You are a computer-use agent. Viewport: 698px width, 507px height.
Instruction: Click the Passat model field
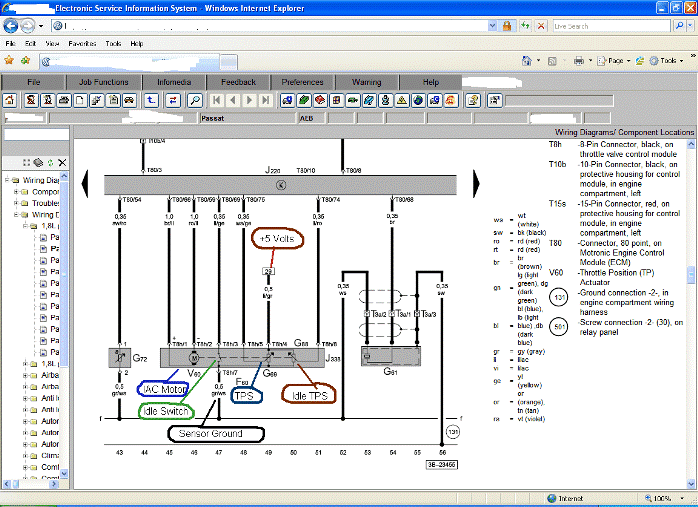(248, 118)
